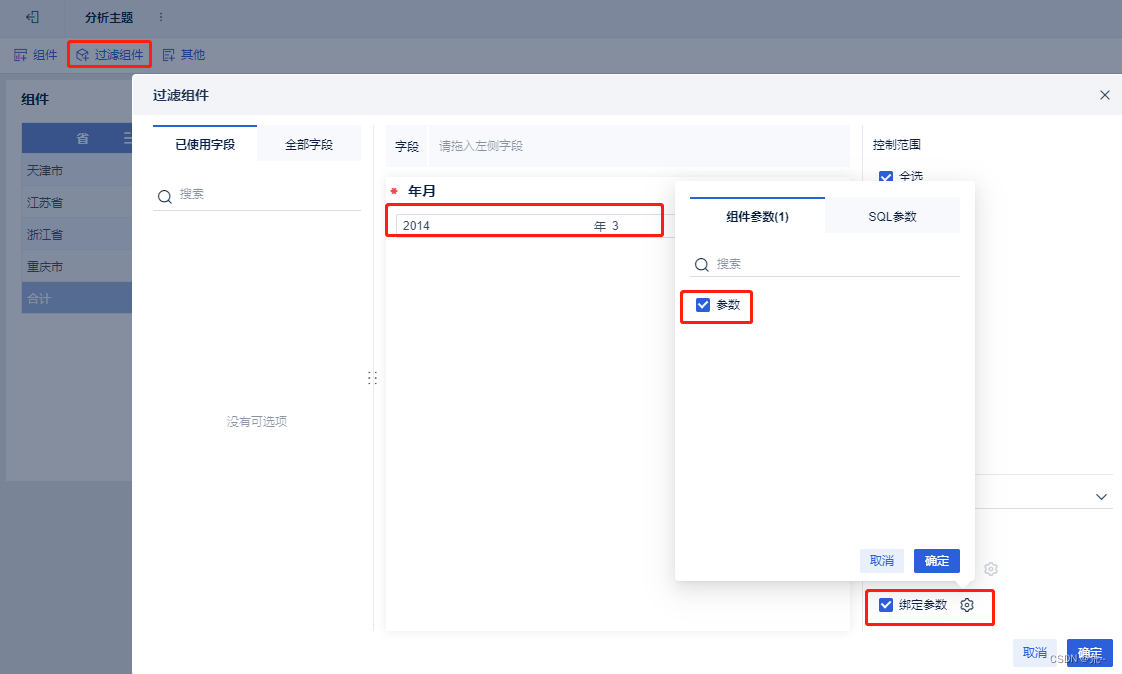
Task: Click 取消 in the parameter popup
Action: coord(882,561)
